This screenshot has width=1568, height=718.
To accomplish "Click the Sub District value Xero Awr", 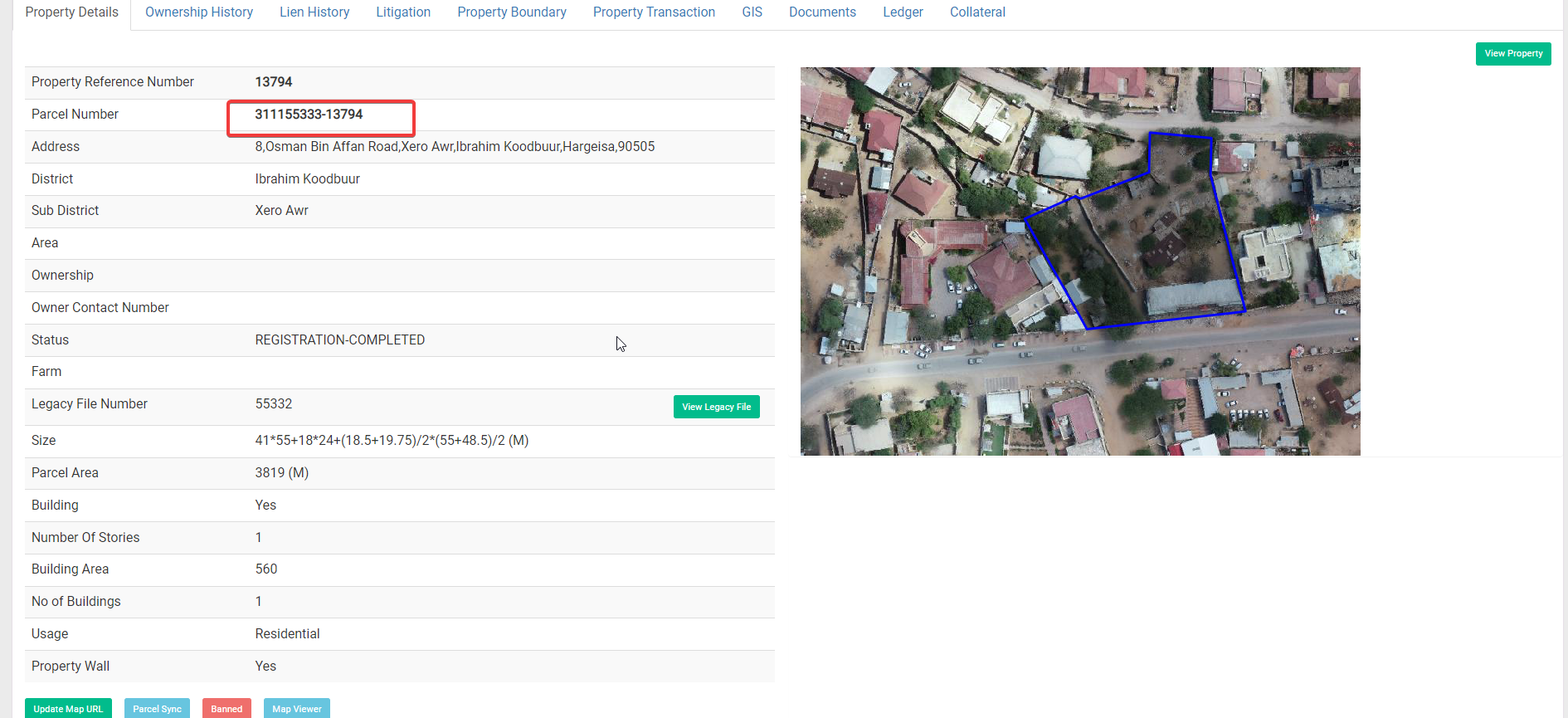I will [x=281, y=211].
